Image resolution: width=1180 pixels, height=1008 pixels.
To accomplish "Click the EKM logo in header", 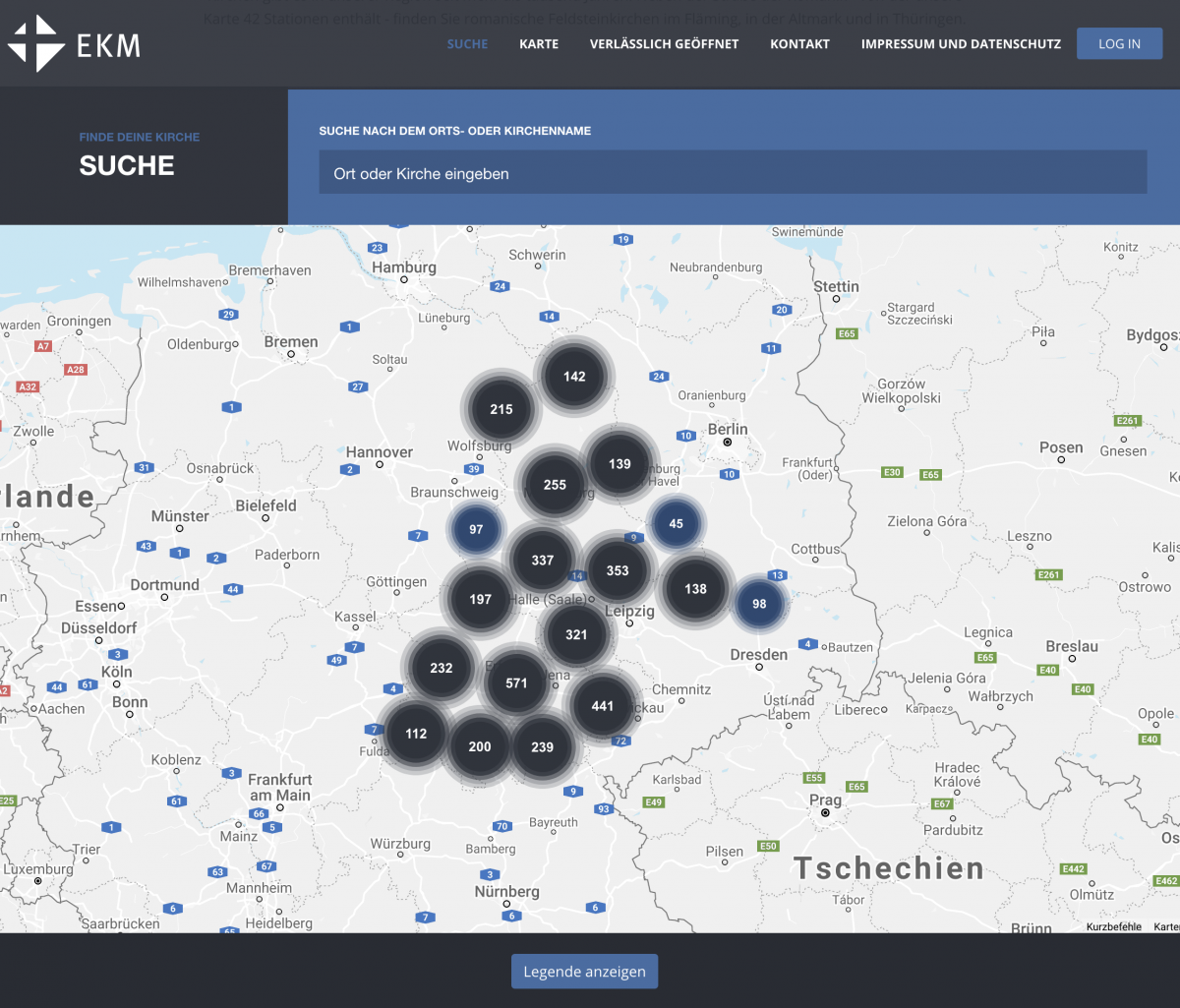I will [74, 43].
